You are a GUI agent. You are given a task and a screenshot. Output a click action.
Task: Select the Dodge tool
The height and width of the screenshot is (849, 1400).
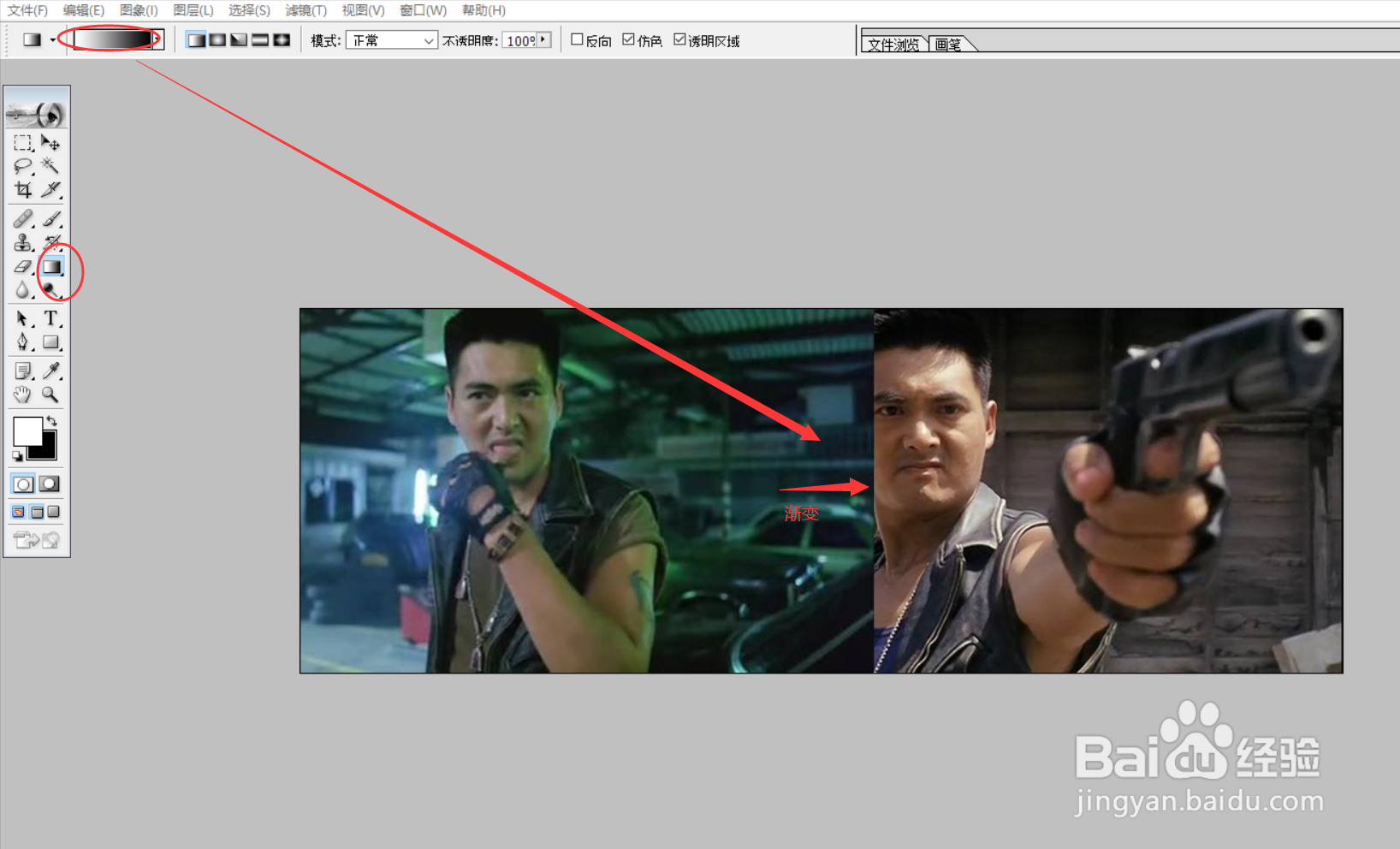50,290
